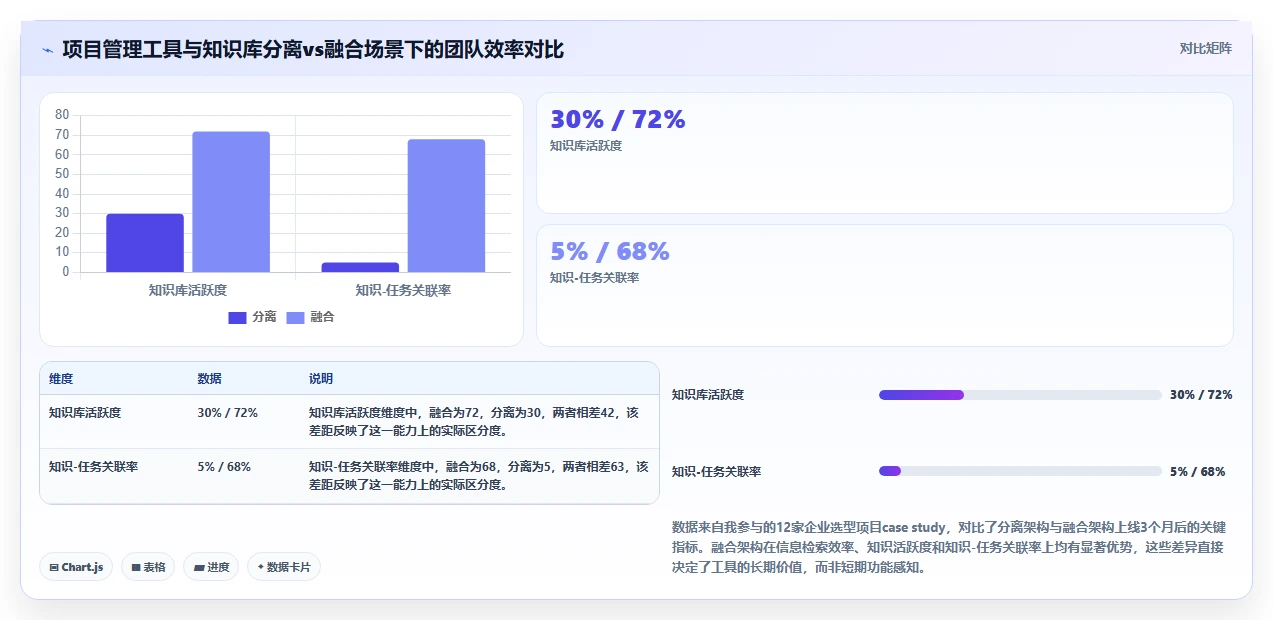Click 知识-任务关联率 label under second stat card
This screenshot has height=620, width=1273.
click(594, 278)
